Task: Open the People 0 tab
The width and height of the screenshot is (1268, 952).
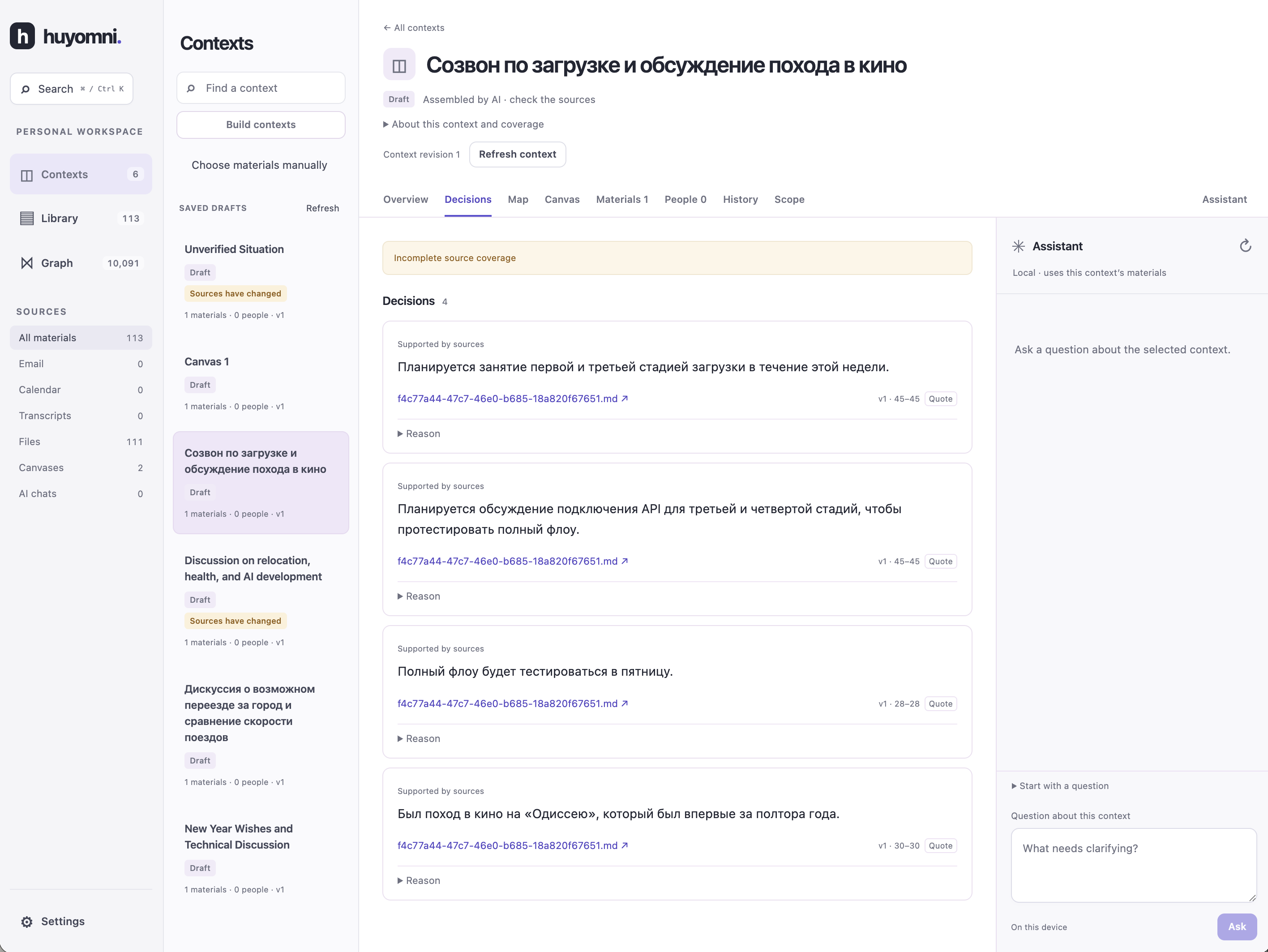Action: pyautogui.click(x=685, y=199)
